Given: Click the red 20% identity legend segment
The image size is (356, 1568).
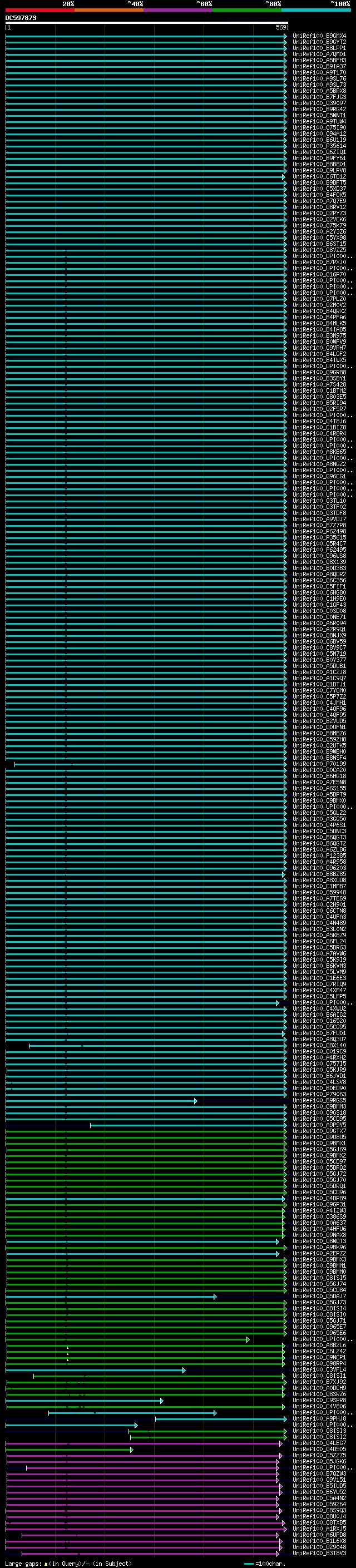Looking at the screenshot, I should point(39,10).
